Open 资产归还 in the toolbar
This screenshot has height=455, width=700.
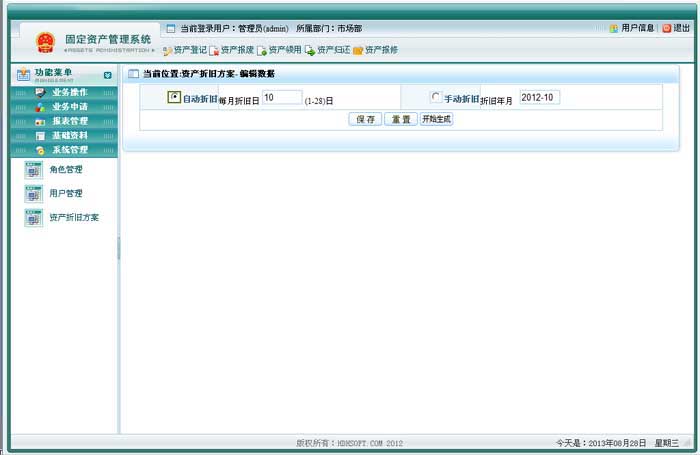pyautogui.click(x=310, y=50)
